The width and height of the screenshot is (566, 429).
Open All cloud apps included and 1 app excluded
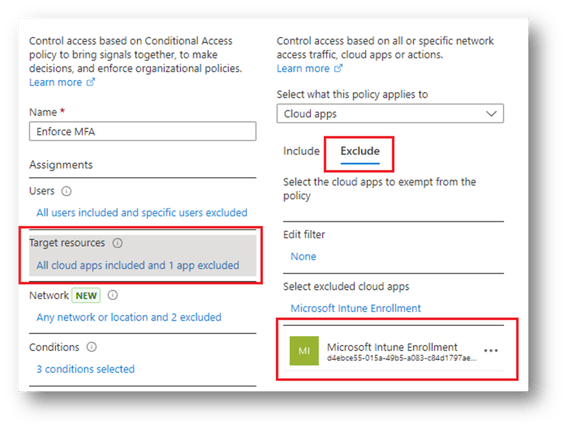[x=138, y=265]
